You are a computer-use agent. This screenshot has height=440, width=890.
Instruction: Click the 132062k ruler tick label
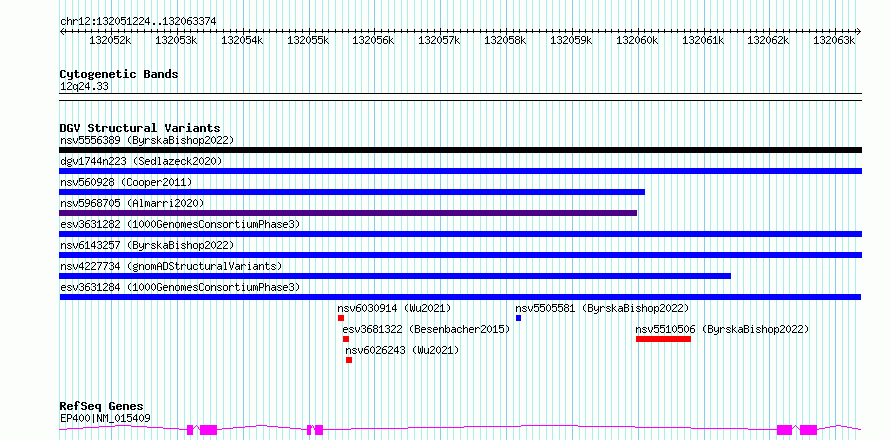click(768, 40)
